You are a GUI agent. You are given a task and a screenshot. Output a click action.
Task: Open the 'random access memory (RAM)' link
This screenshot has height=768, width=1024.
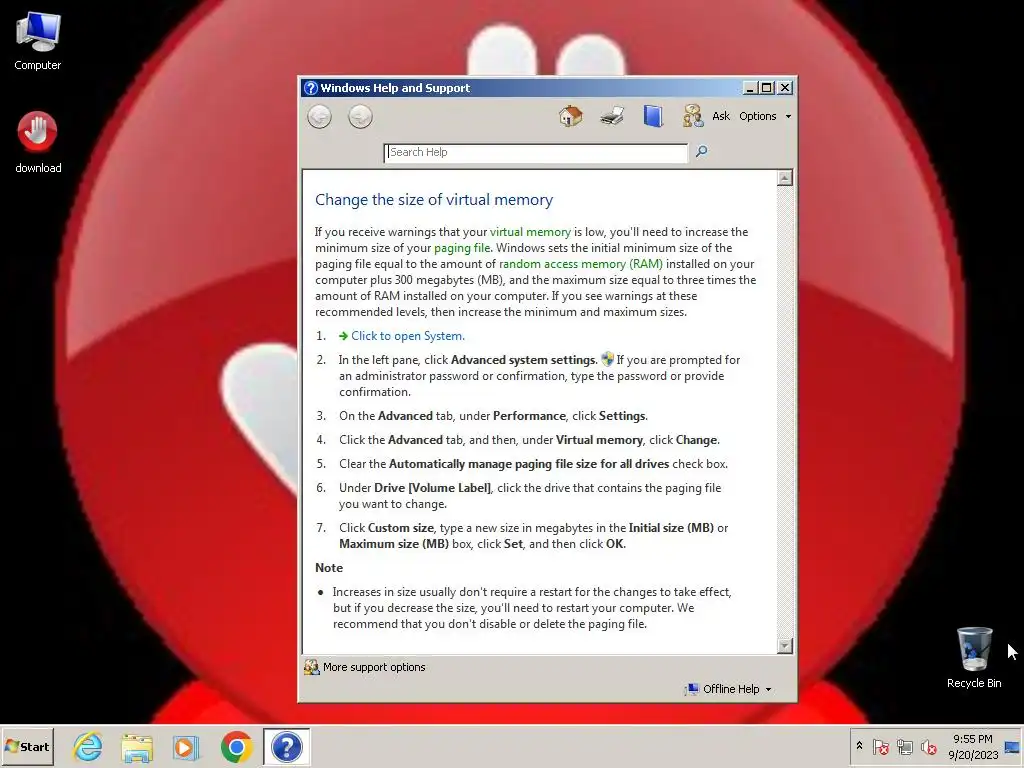tap(581, 264)
